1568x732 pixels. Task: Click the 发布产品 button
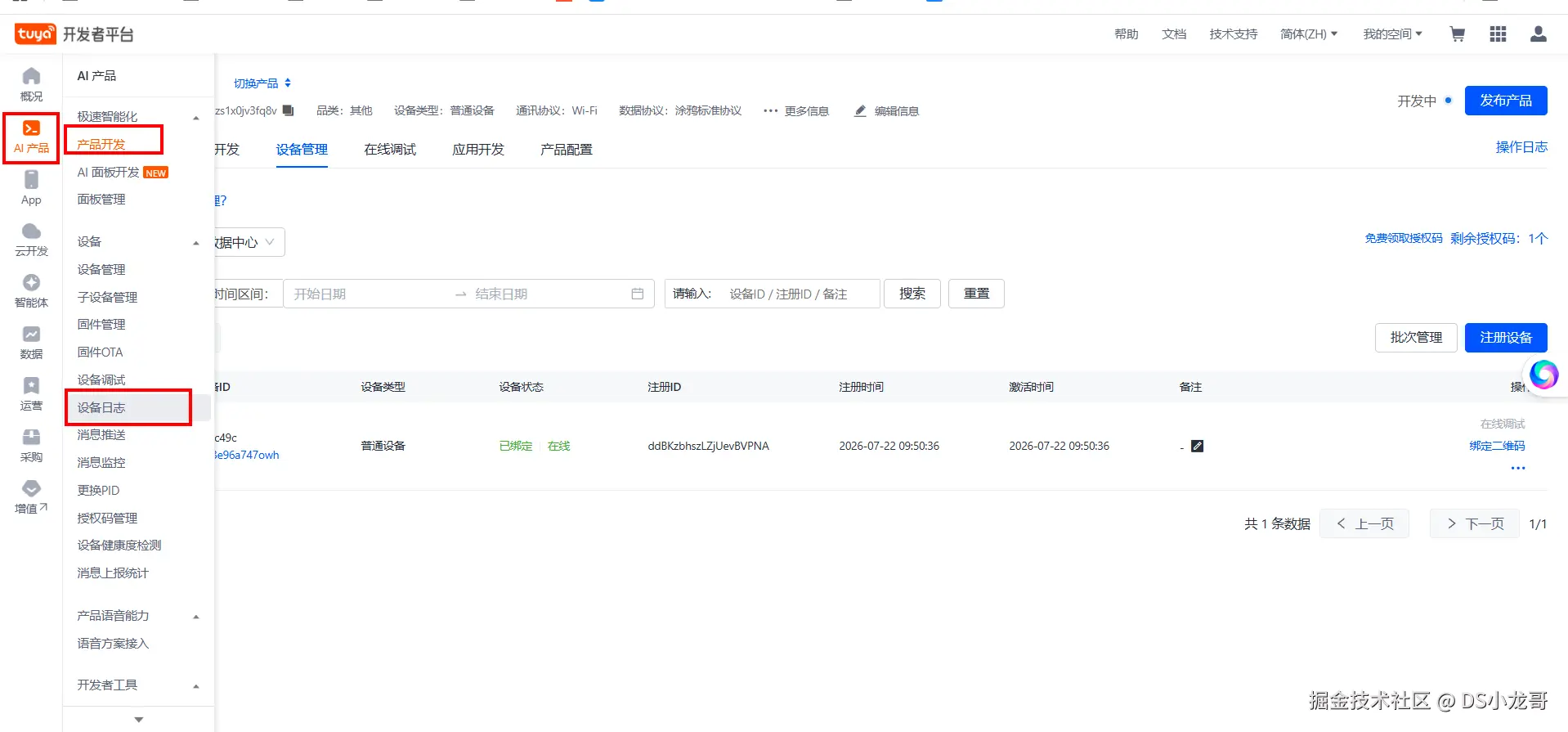coord(1506,101)
